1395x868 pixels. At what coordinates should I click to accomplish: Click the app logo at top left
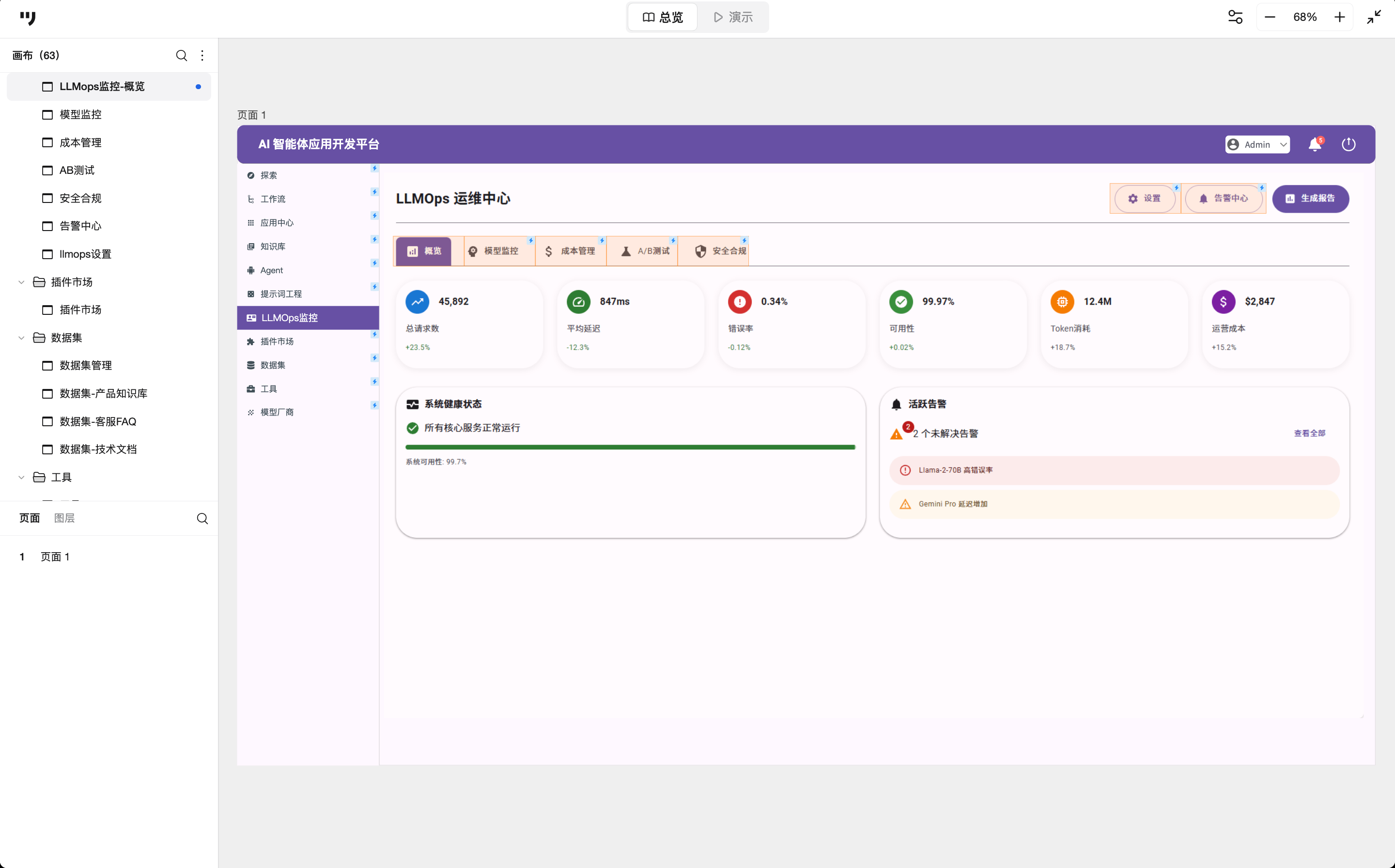pyautogui.click(x=27, y=18)
